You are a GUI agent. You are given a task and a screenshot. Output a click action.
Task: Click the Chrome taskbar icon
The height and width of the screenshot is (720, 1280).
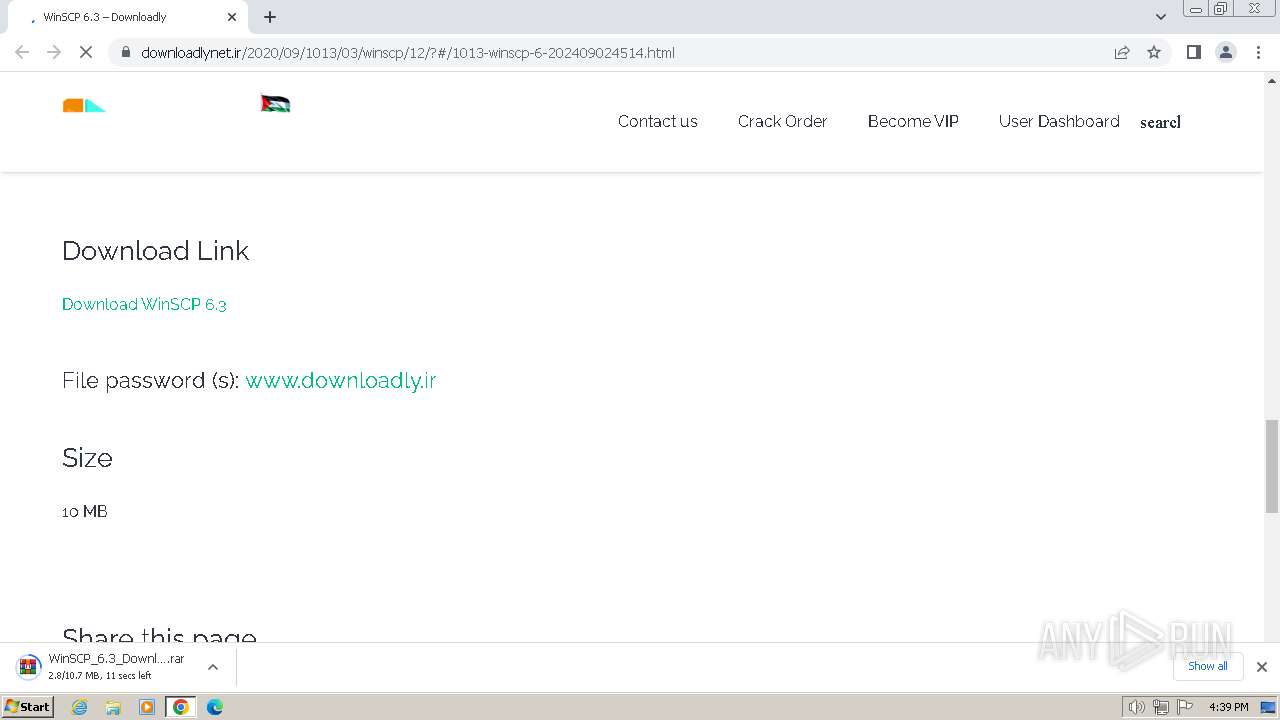[x=181, y=707]
